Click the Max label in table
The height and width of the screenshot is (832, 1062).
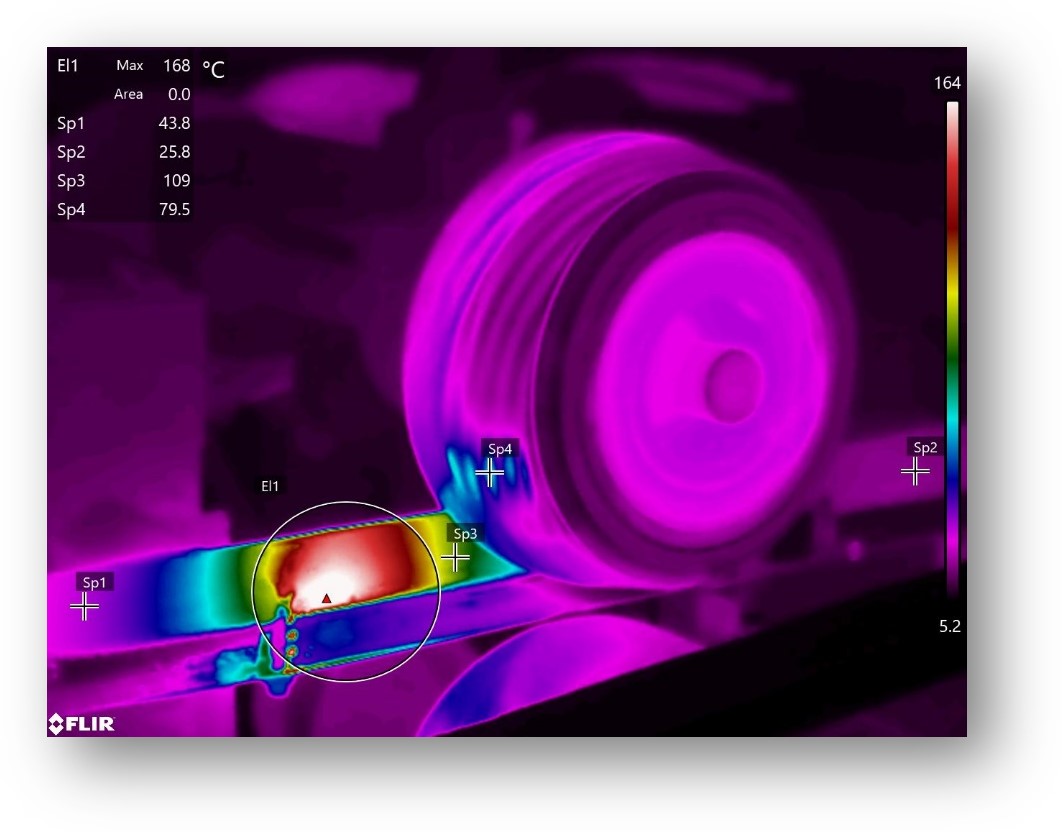click(x=129, y=66)
